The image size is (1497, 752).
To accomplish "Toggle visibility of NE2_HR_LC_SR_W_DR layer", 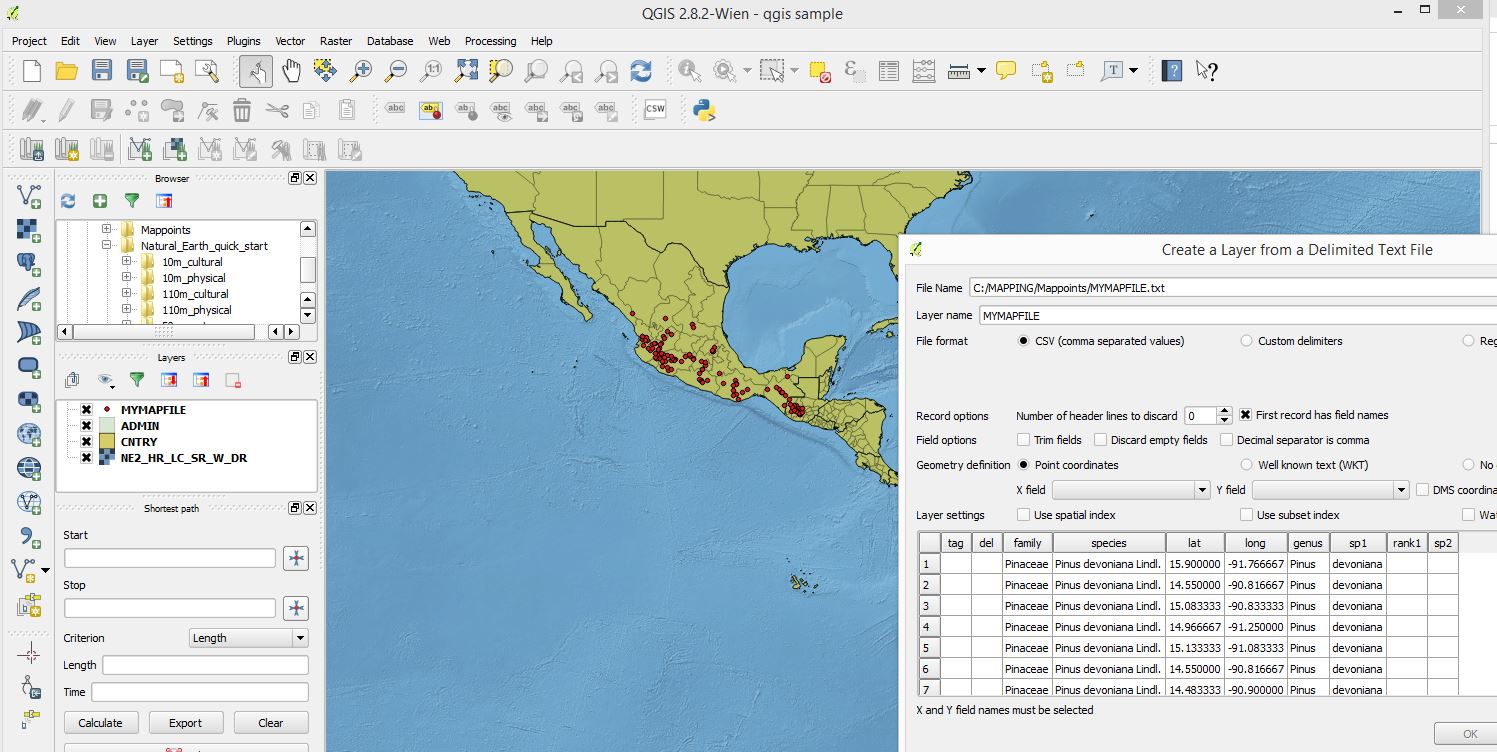I will pos(86,458).
